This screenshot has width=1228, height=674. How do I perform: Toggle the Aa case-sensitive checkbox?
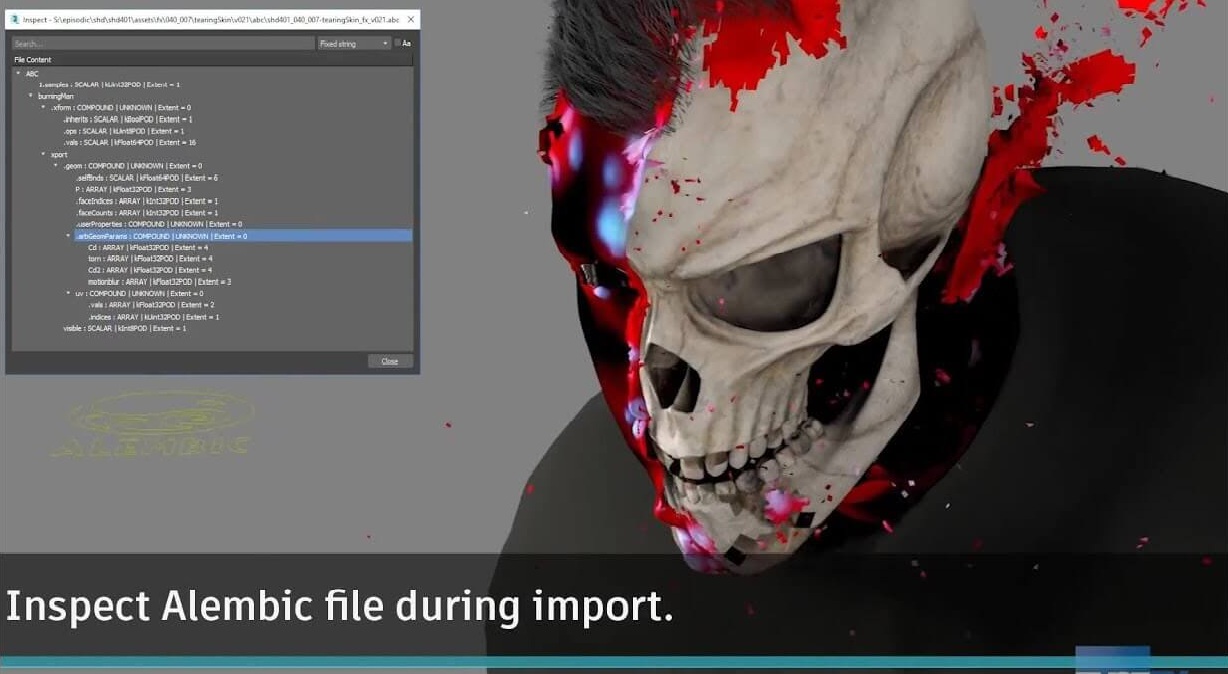[397, 43]
